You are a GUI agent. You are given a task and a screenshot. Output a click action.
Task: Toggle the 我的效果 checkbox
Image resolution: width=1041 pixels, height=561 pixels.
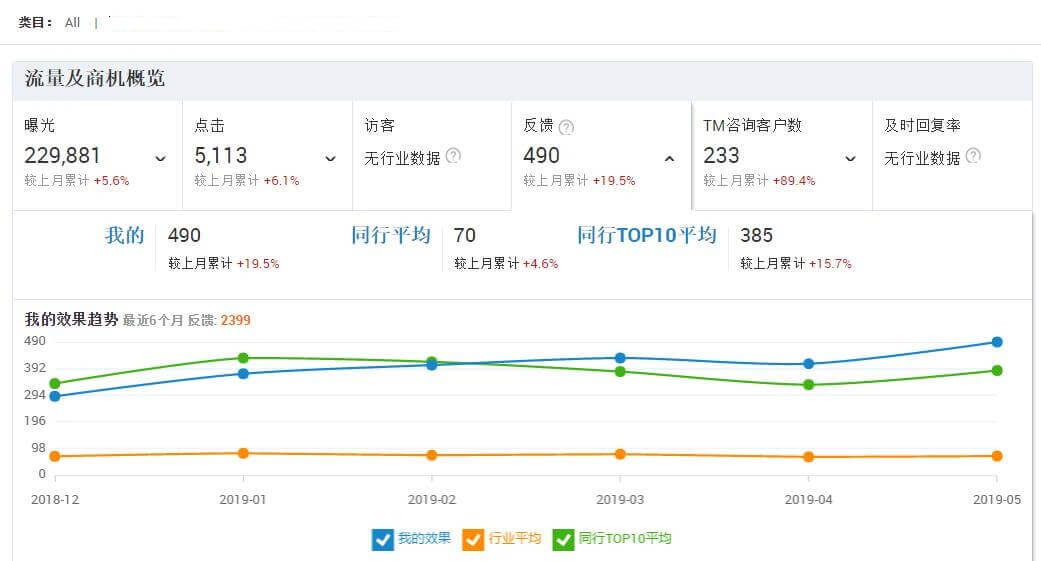(382, 539)
